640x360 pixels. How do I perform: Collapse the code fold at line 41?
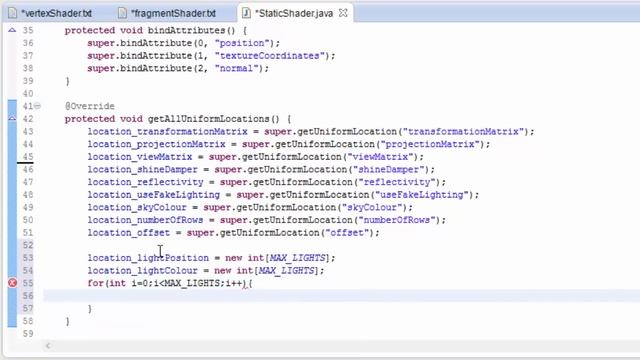click(38, 106)
